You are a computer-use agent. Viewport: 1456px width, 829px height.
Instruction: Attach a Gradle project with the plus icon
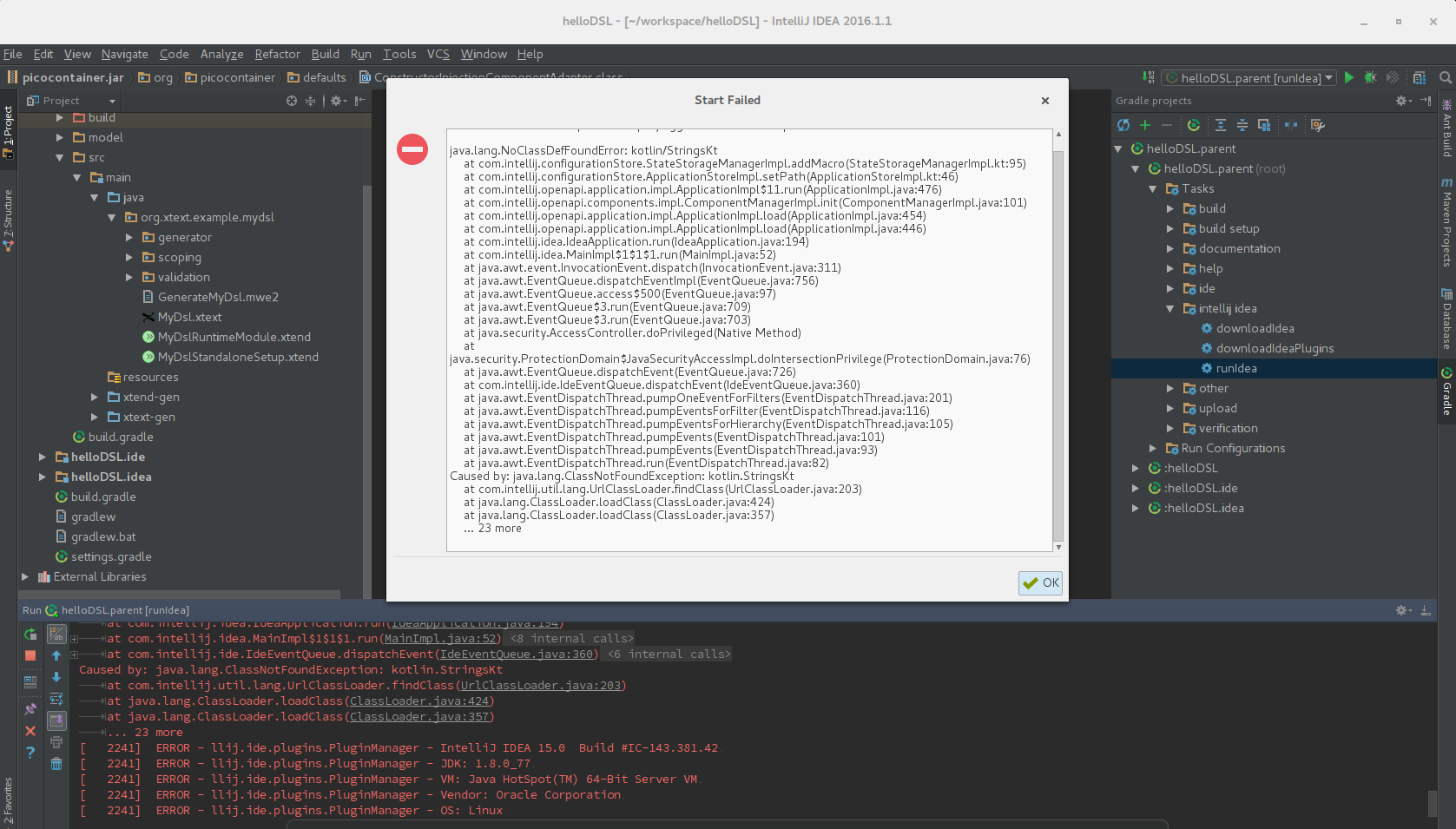tap(1145, 125)
